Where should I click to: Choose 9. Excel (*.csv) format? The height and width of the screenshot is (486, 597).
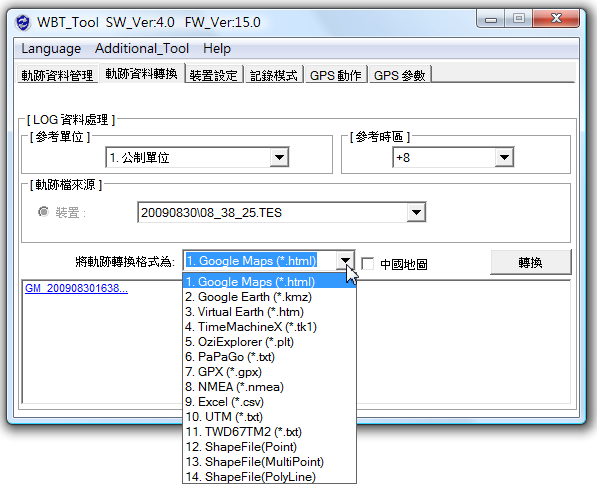click(x=270, y=401)
